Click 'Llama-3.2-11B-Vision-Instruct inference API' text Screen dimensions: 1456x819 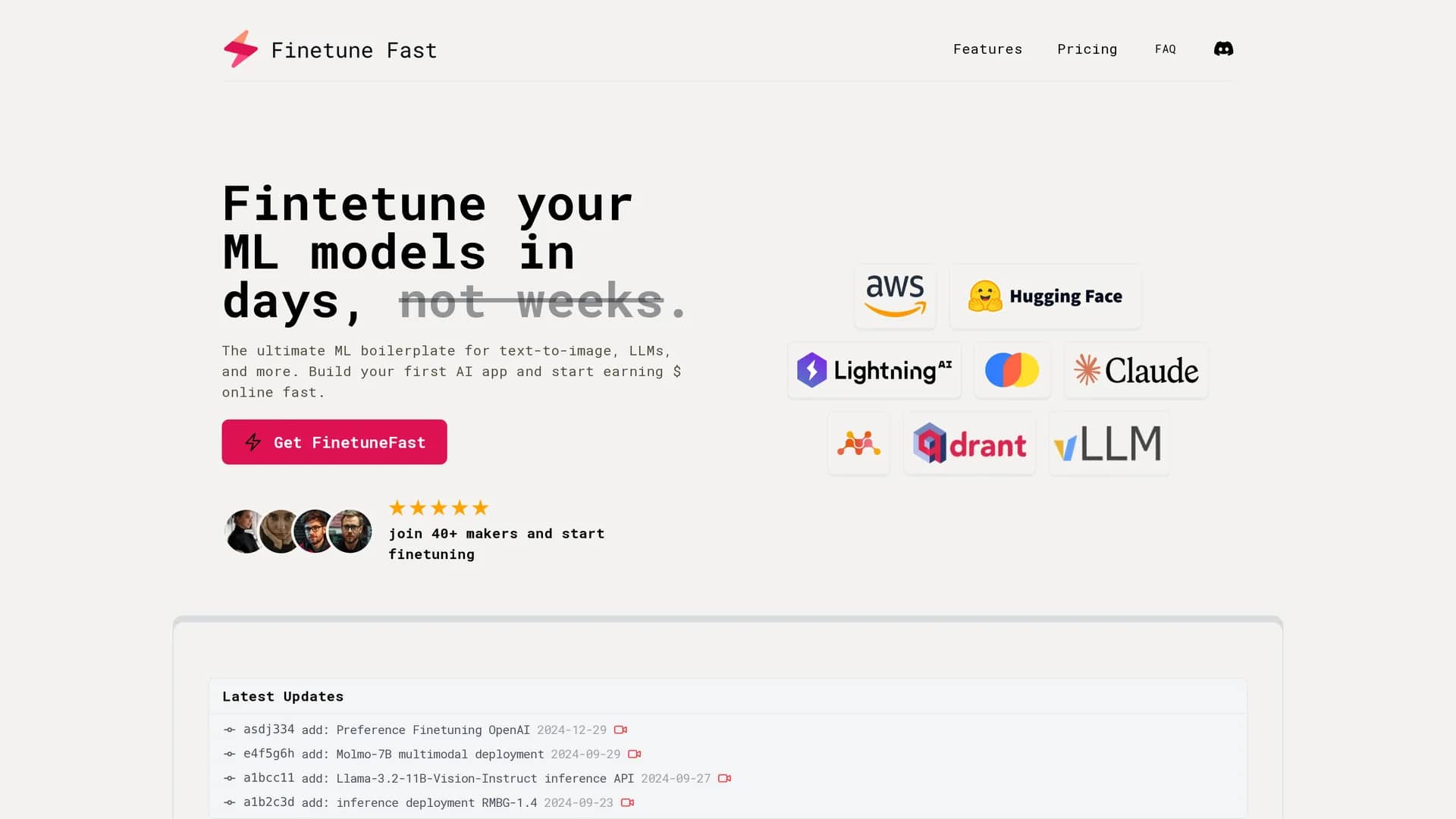tap(485, 778)
